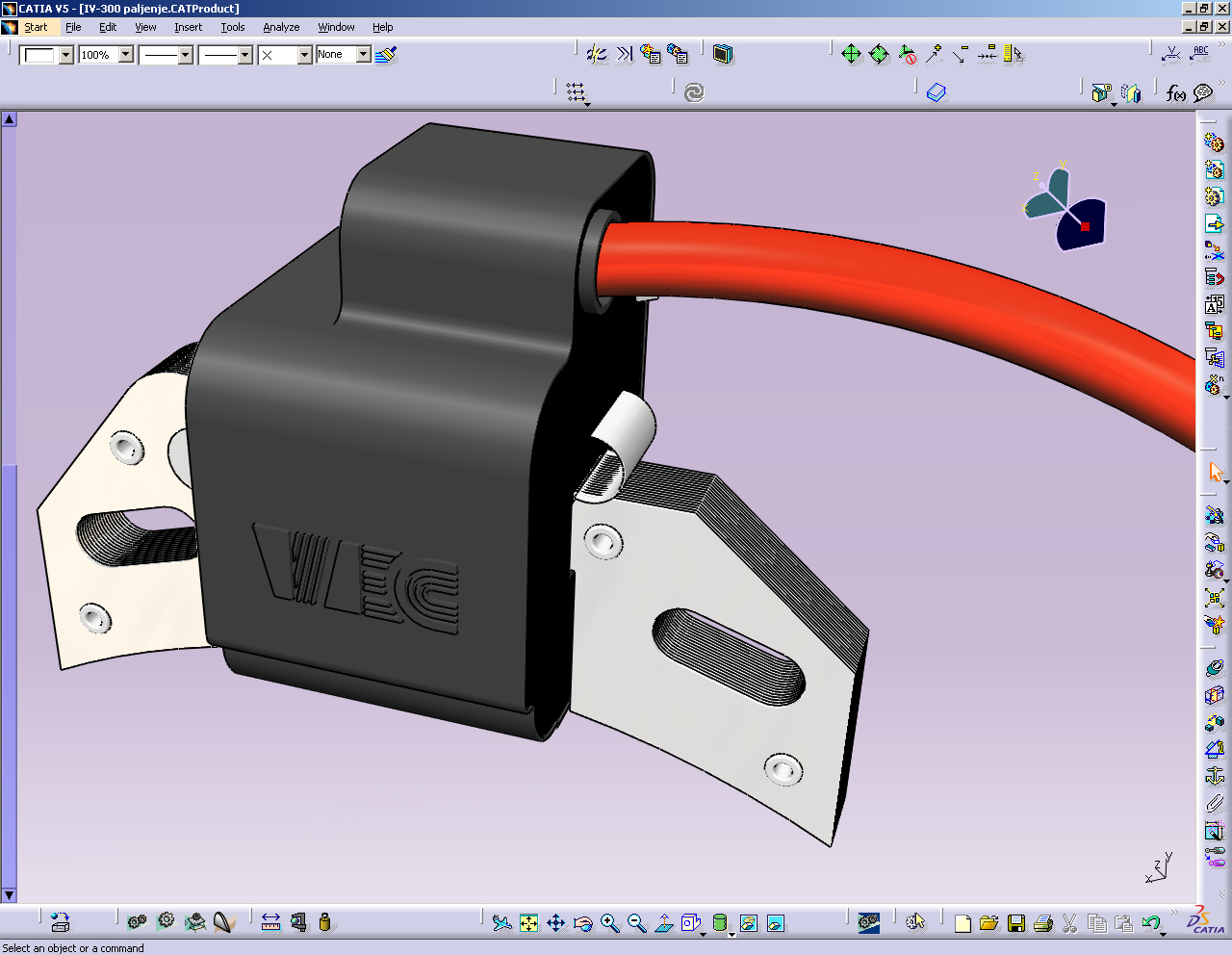Screen dimensions: 1232x955
Task: Open the File menu
Action: tap(73, 27)
